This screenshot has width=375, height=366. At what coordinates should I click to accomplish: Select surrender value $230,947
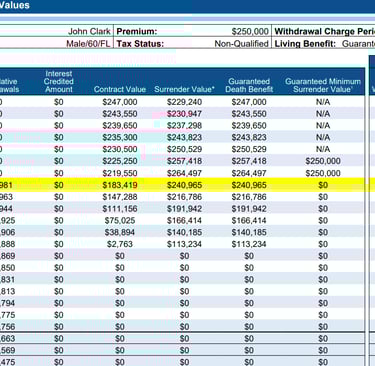pyautogui.click(x=184, y=114)
